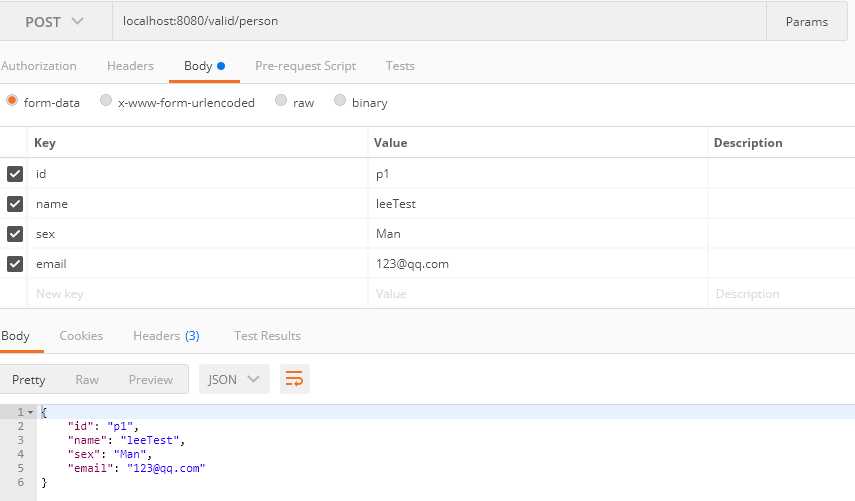Screen dimensions: 855x501
Task: Show the Test Results tab
Action: pyautogui.click(x=267, y=336)
